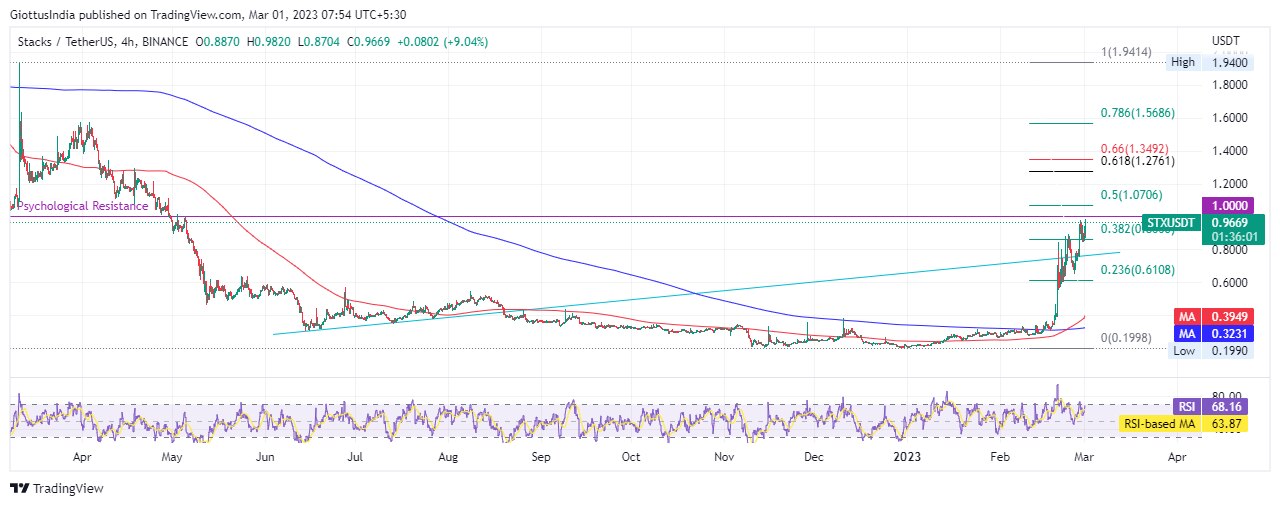This screenshot has width=1280, height=506.
Task: Click the TradingView logo icon
Action: (x=19, y=489)
